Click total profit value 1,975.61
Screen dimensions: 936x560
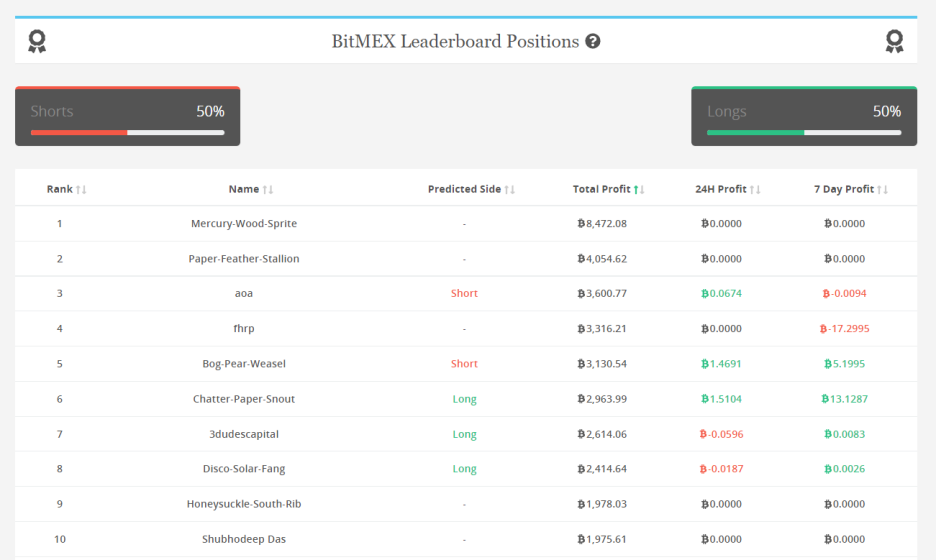coord(602,539)
